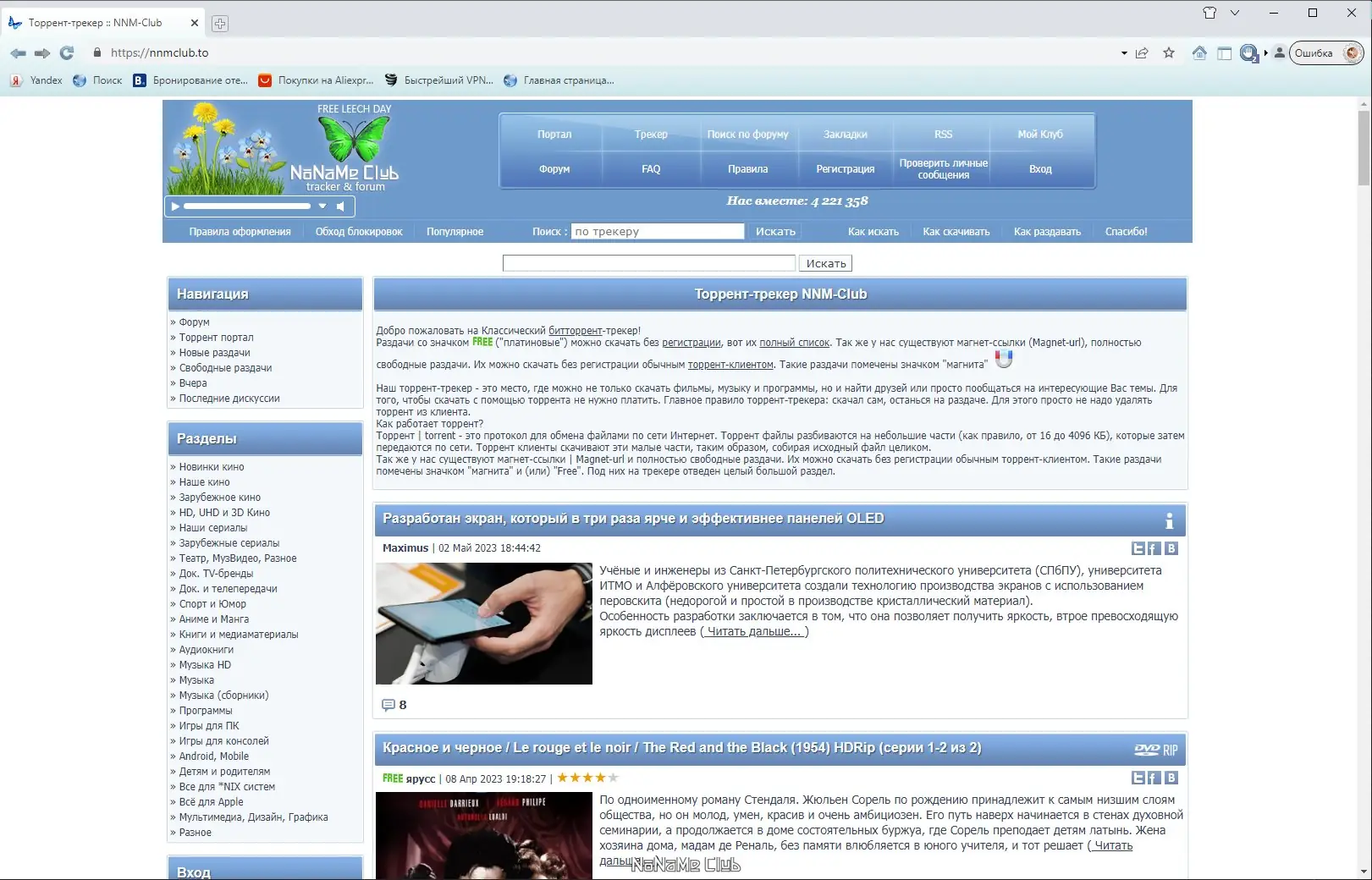
Task: Open the FAQ menu item
Action: click(x=651, y=169)
